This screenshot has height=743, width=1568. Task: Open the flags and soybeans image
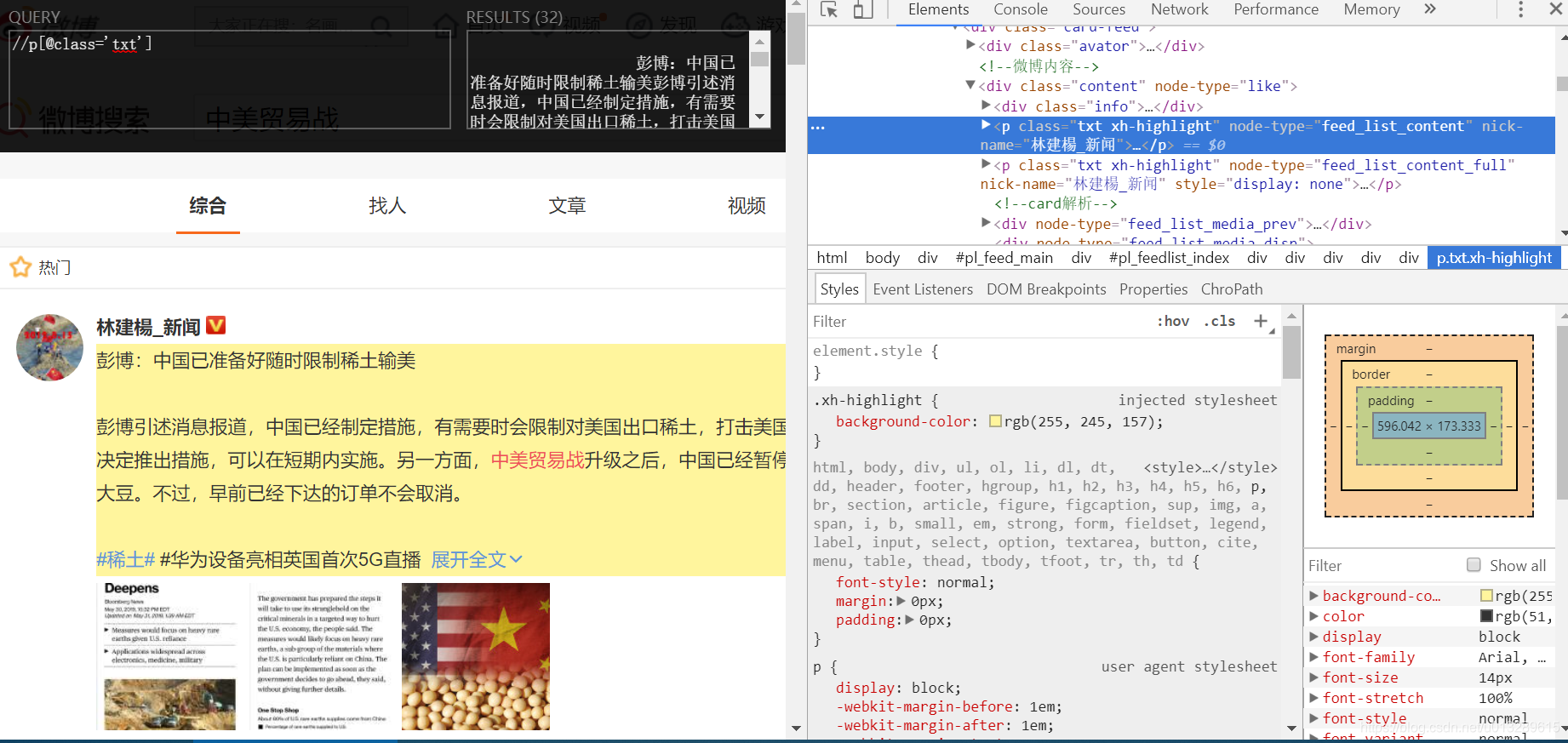tap(476, 656)
